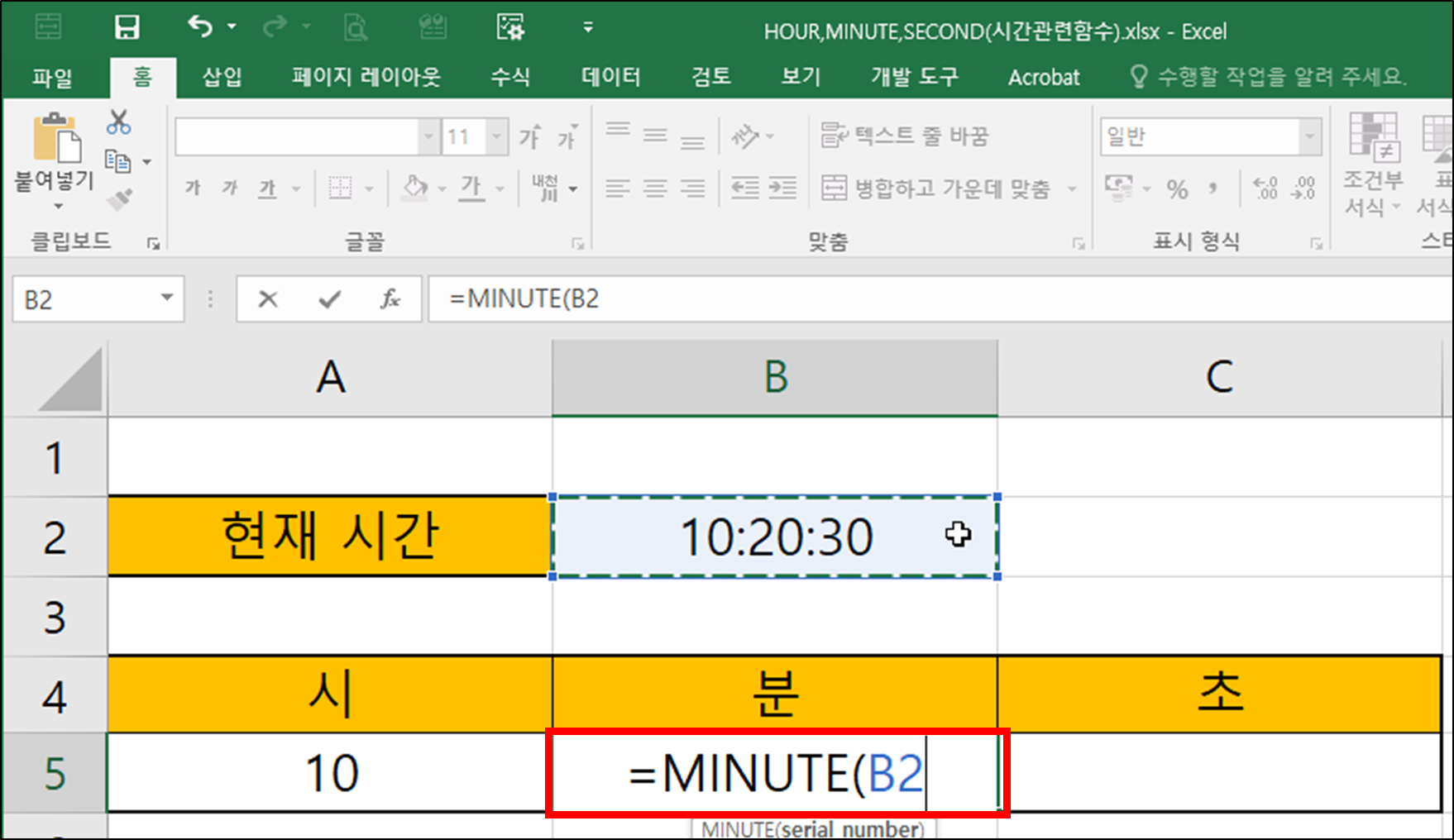The image size is (1454, 840).
Task: Toggle bold 가 formatting
Action: [x=192, y=189]
